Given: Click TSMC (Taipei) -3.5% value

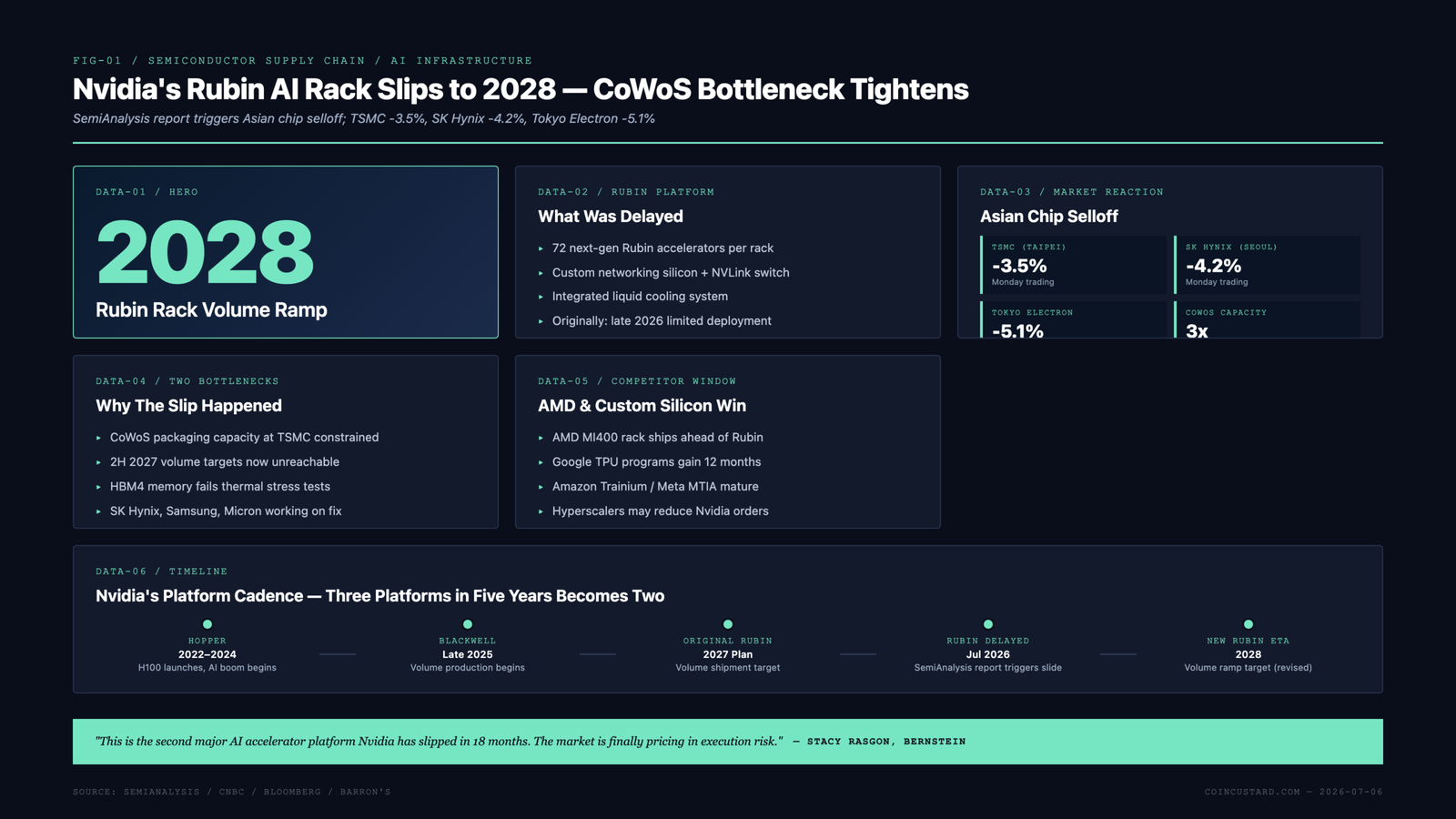Looking at the screenshot, I should [1019, 266].
